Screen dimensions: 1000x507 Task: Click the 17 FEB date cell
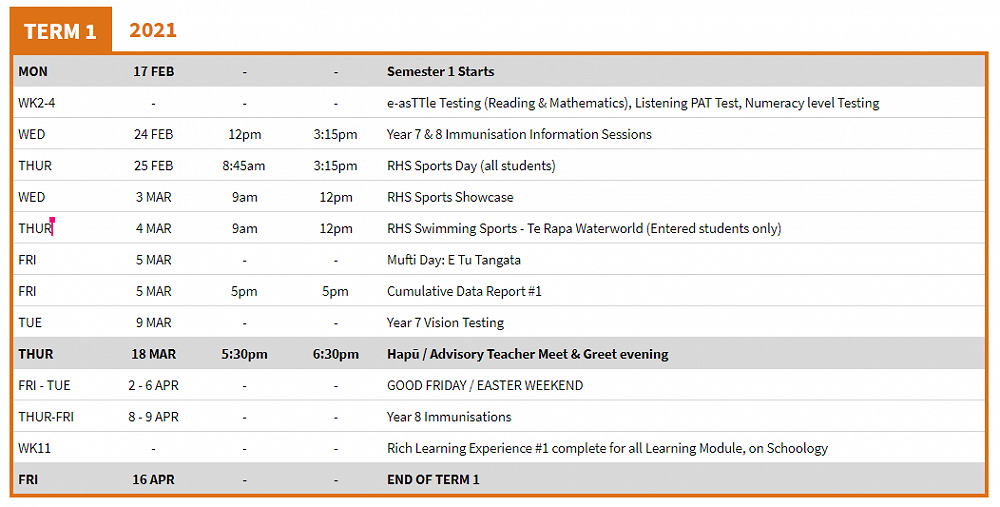click(154, 72)
